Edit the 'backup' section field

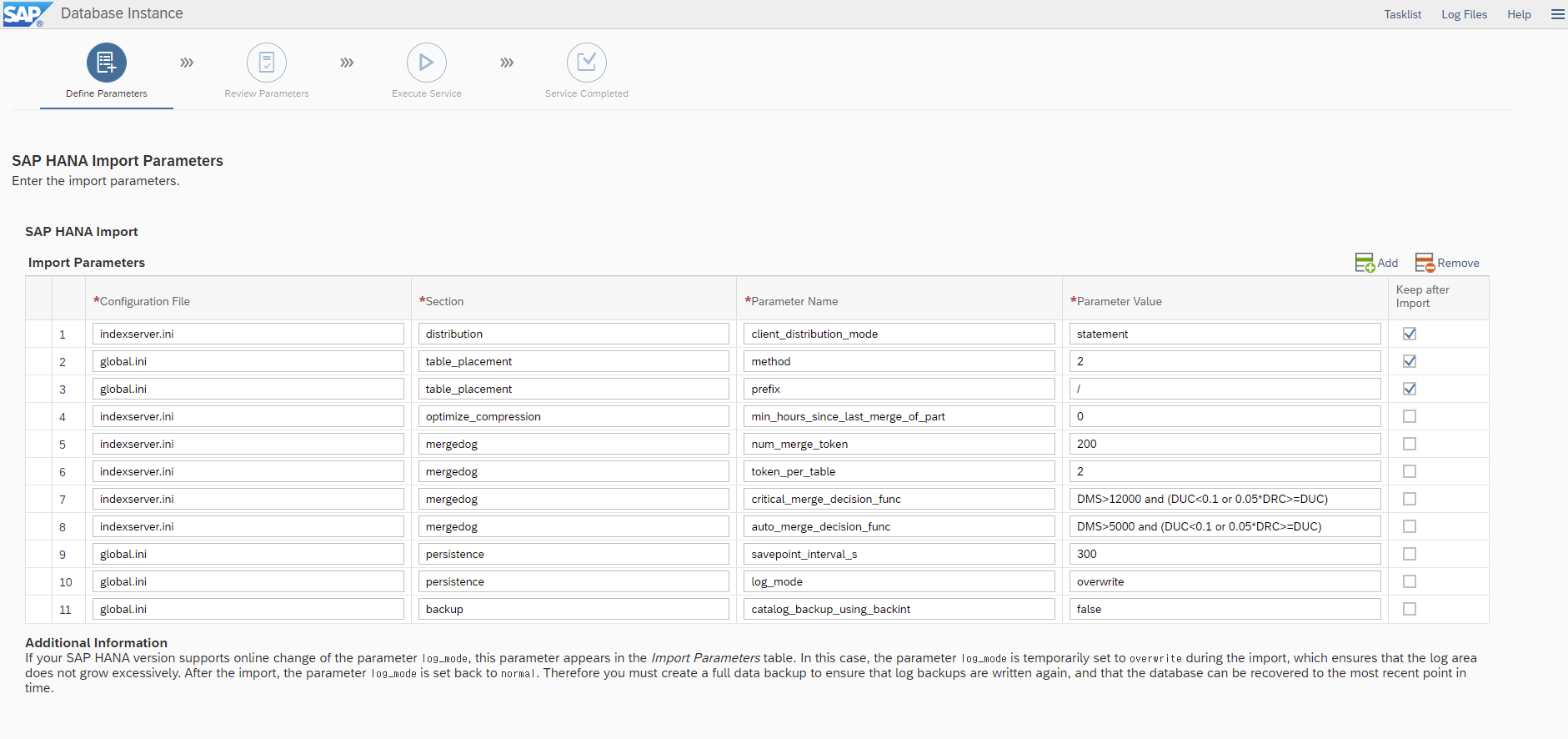[x=574, y=609]
